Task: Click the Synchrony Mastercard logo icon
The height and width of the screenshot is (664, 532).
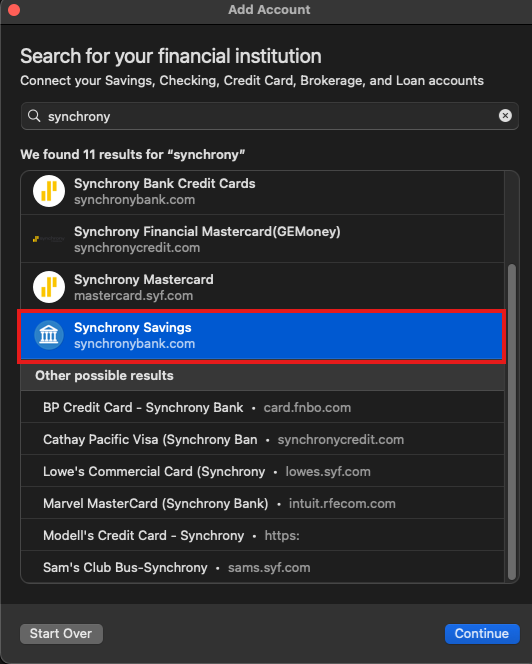Action: coord(49,287)
